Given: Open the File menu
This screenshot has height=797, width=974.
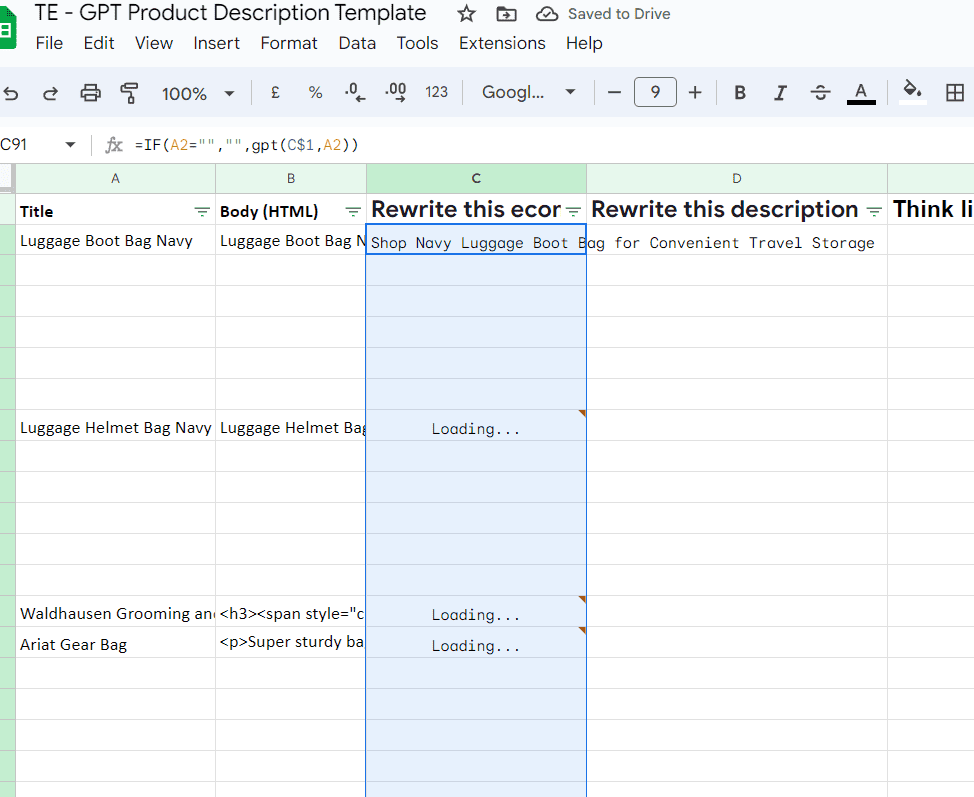Looking at the screenshot, I should [49, 43].
